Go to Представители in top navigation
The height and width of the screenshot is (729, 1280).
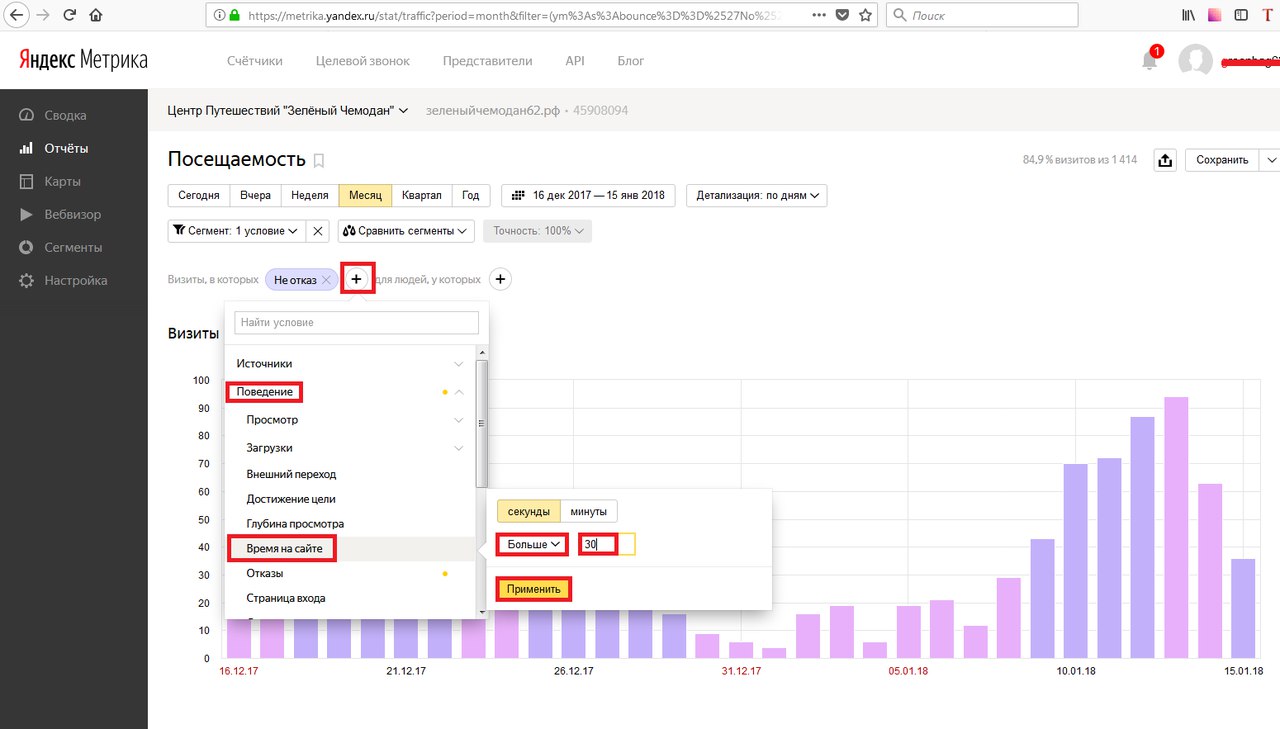[x=488, y=61]
